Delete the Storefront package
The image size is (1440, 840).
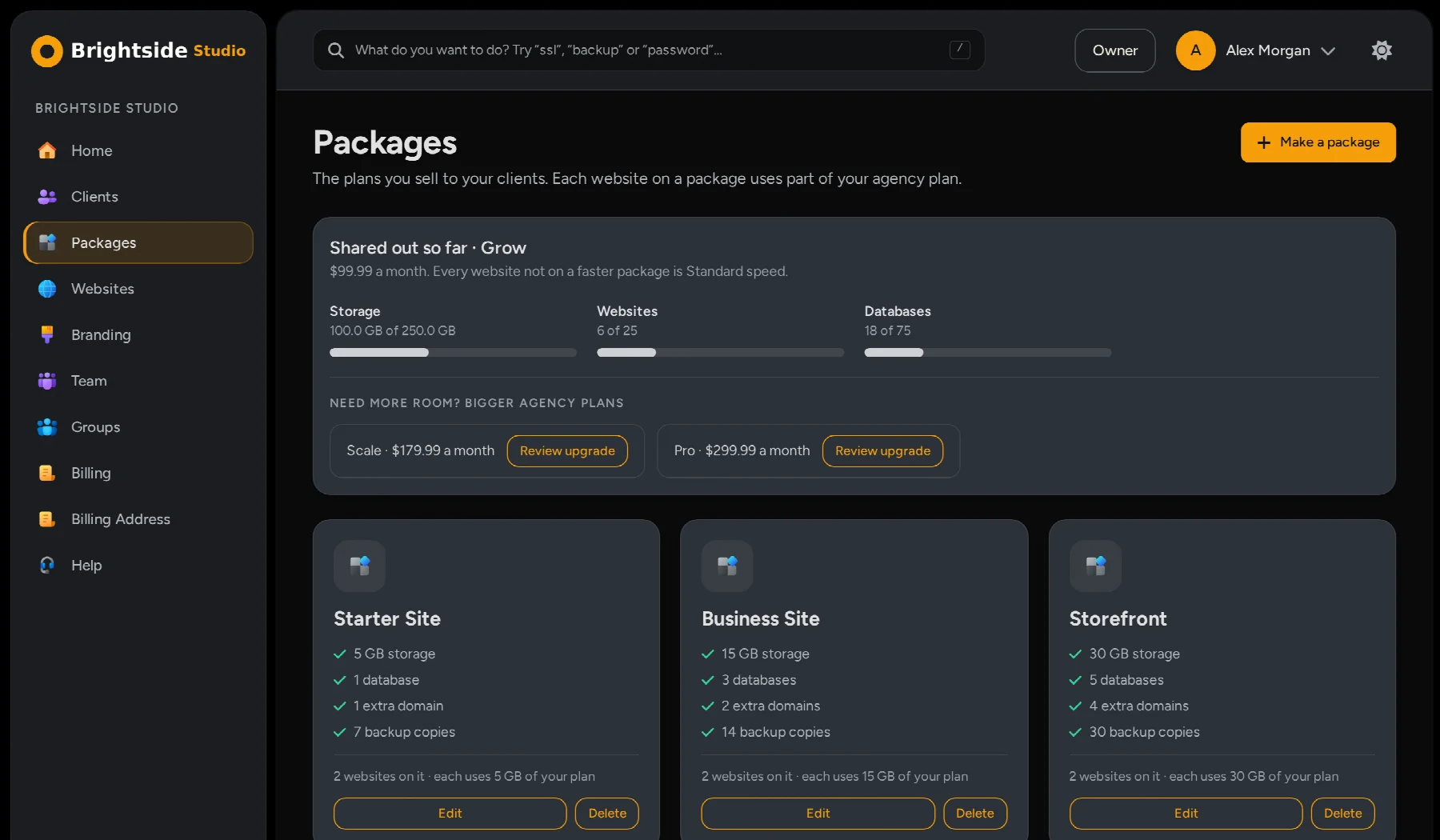click(x=1343, y=814)
